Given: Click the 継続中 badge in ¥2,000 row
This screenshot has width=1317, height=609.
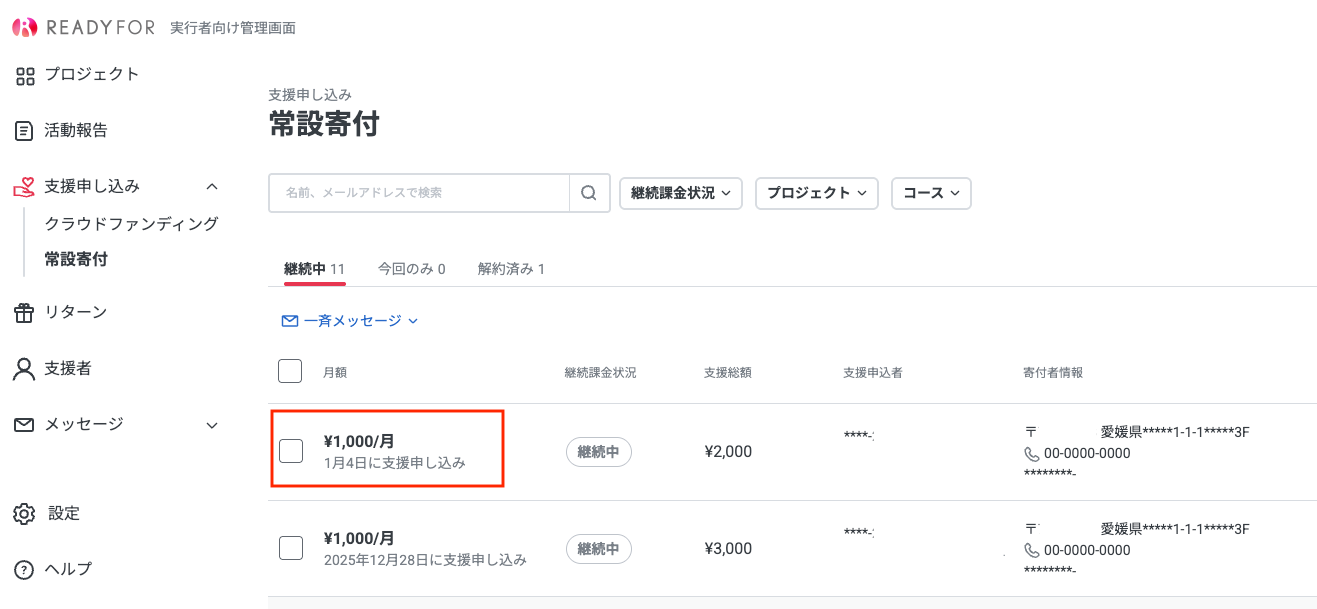Looking at the screenshot, I should point(598,452).
